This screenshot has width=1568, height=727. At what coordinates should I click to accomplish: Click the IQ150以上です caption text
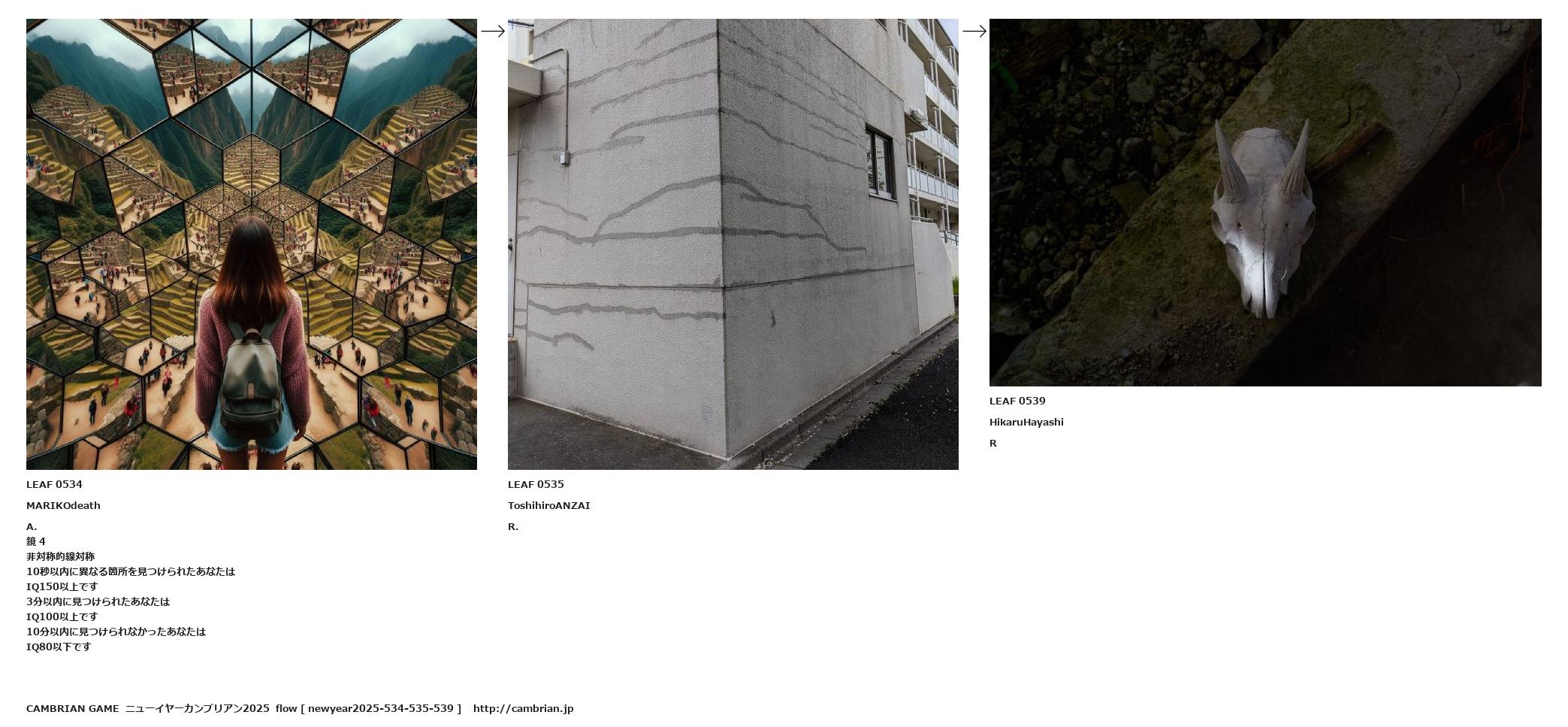pyautogui.click(x=62, y=586)
